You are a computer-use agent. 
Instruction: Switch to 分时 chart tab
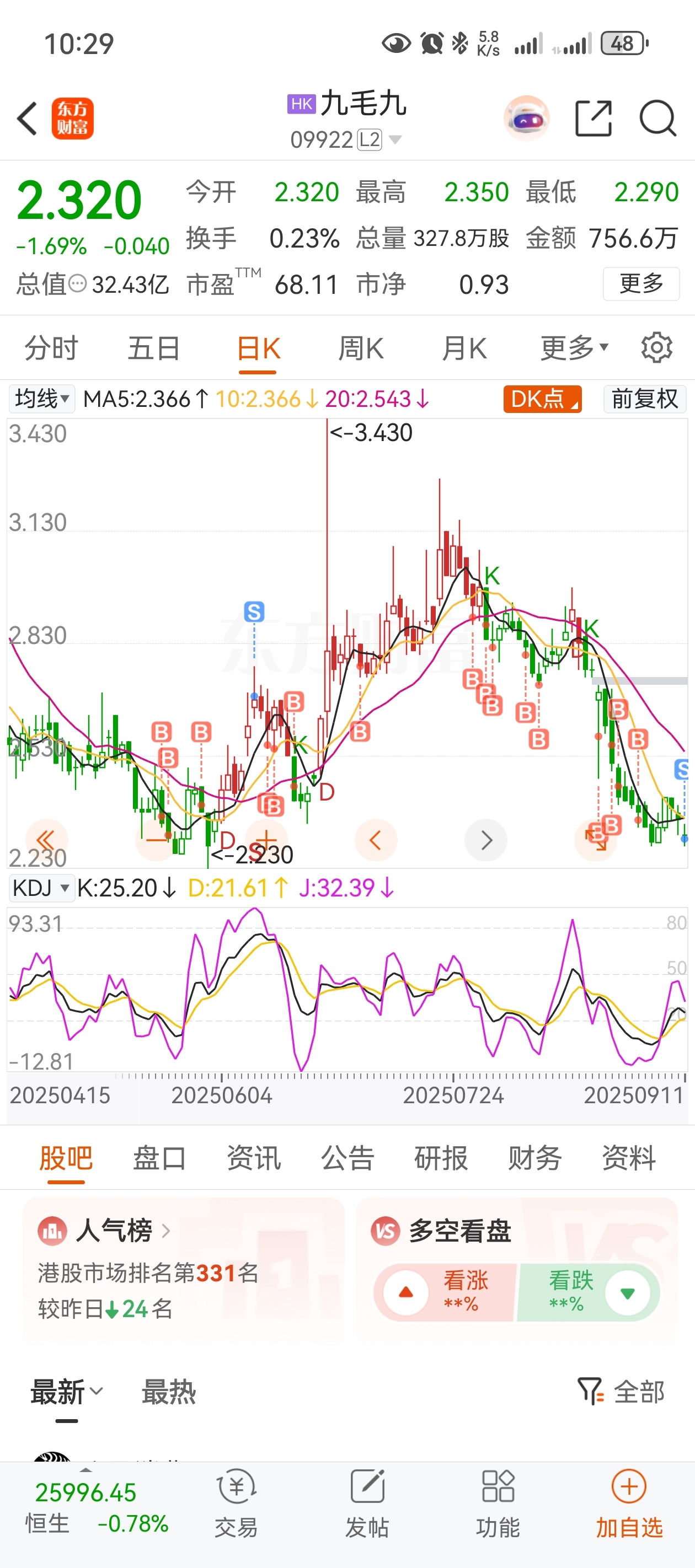coord(51,348)
